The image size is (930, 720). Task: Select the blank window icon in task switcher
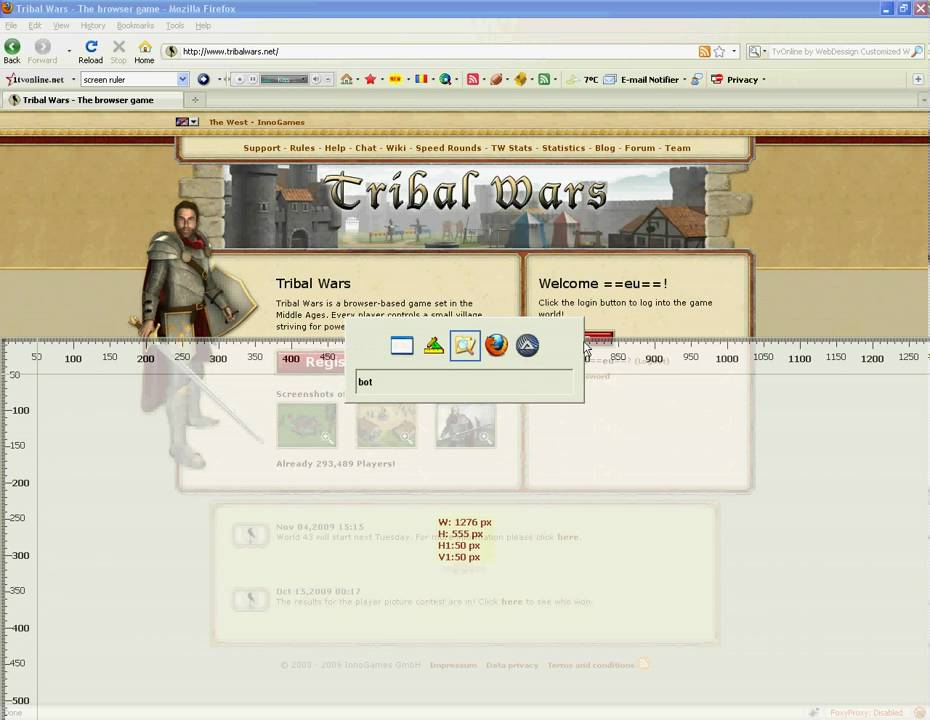coord(402,346)
